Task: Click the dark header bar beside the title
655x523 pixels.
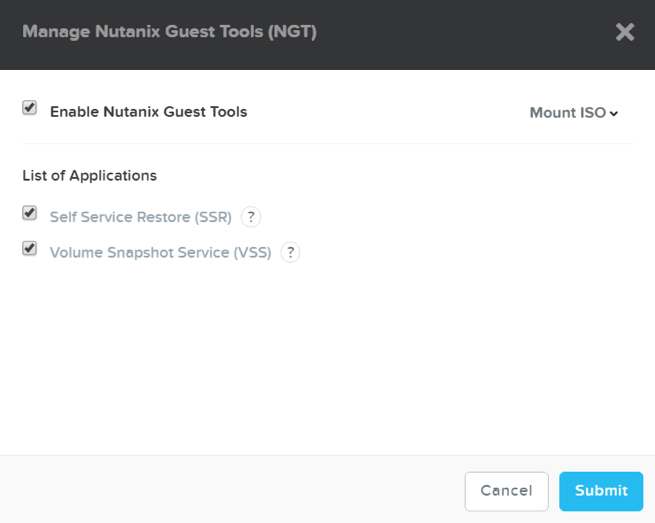Action: coord(460,32)
